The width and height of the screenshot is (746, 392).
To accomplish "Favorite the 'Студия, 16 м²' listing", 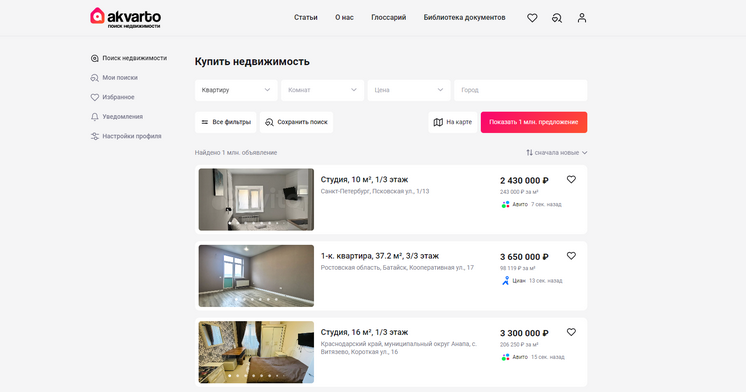I will (x=571, y=332).
